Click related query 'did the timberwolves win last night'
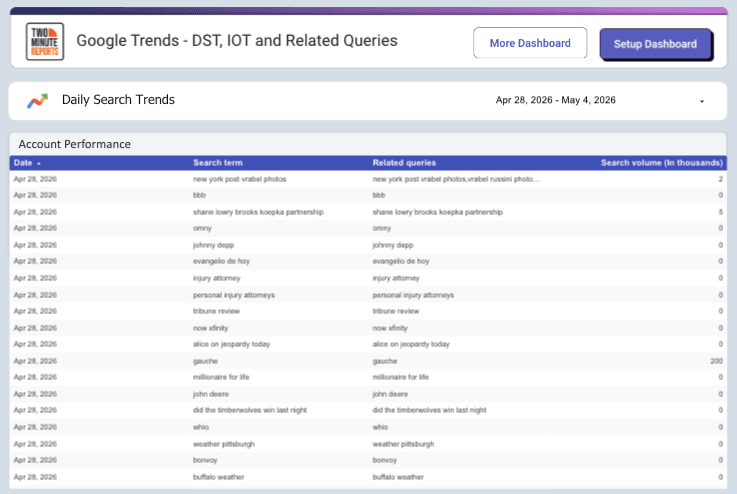 pos(429,409)
